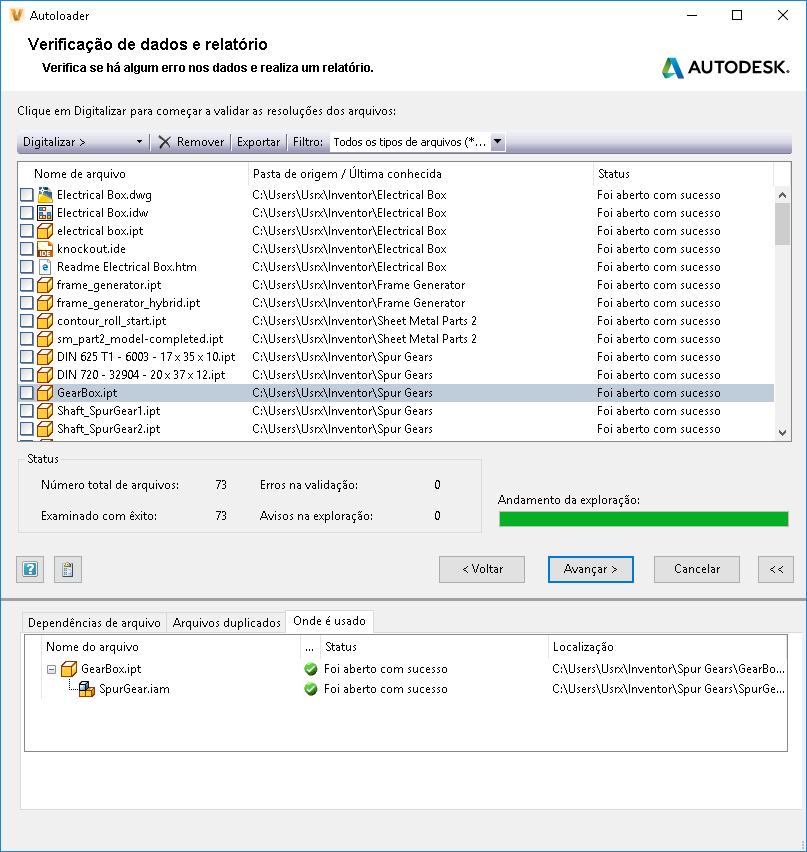Collapse the details panel with << button
This screenshot has height=852, width=807.
pyautogui.click(x=776, y=569)
